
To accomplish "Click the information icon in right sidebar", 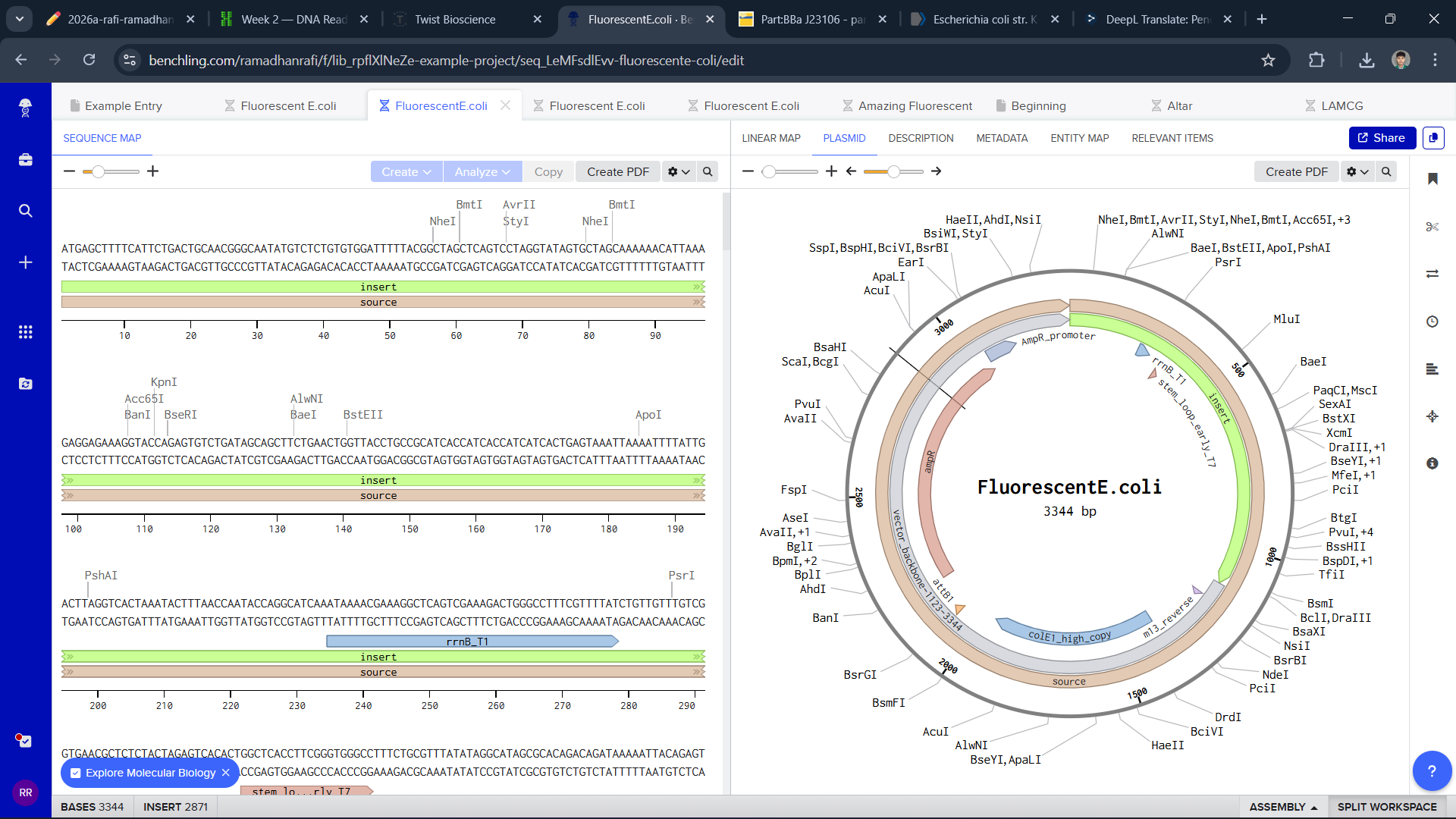I will coord(1432,463).
